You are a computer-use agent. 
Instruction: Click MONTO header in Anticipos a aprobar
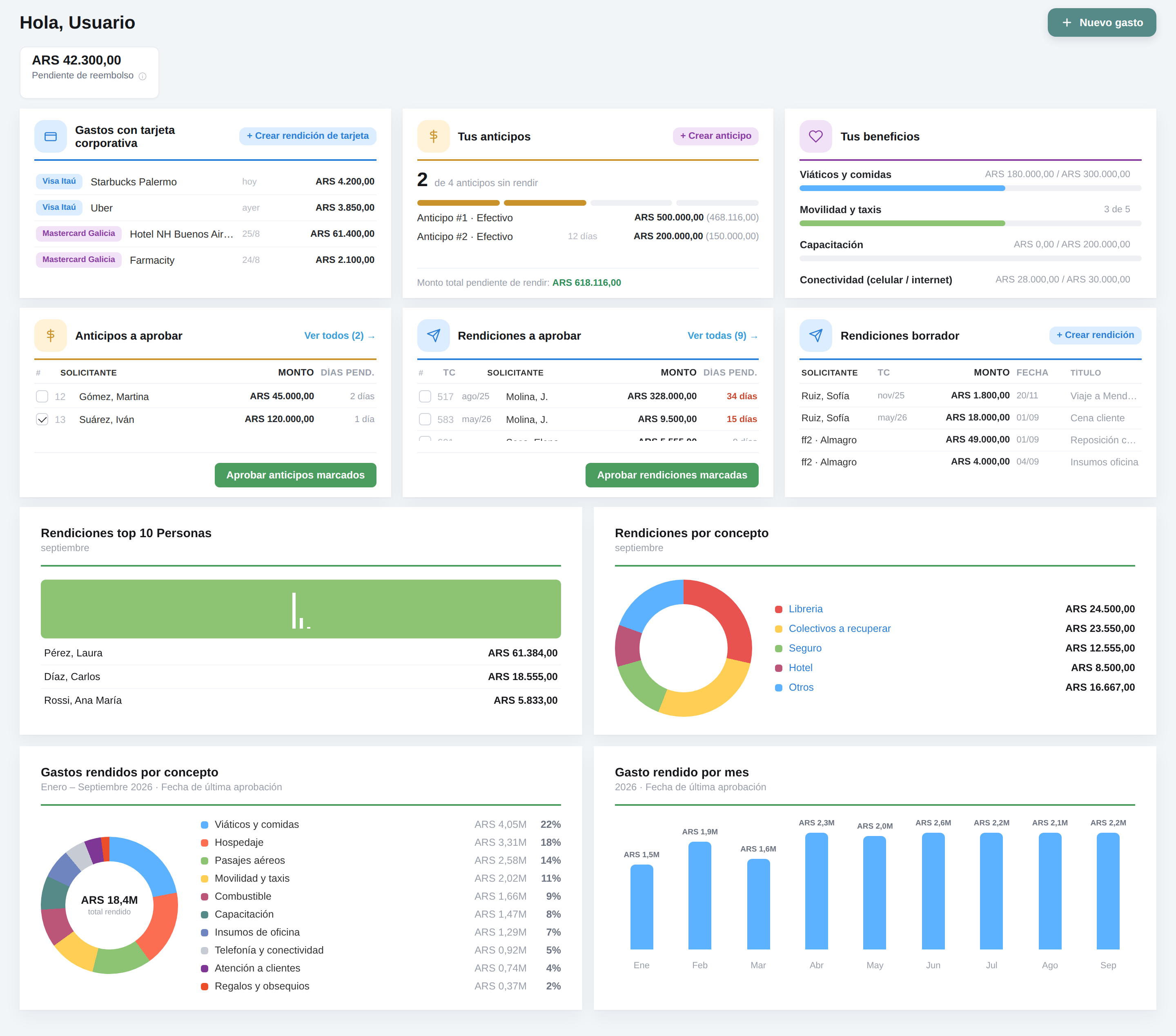[x=296, y=373]
